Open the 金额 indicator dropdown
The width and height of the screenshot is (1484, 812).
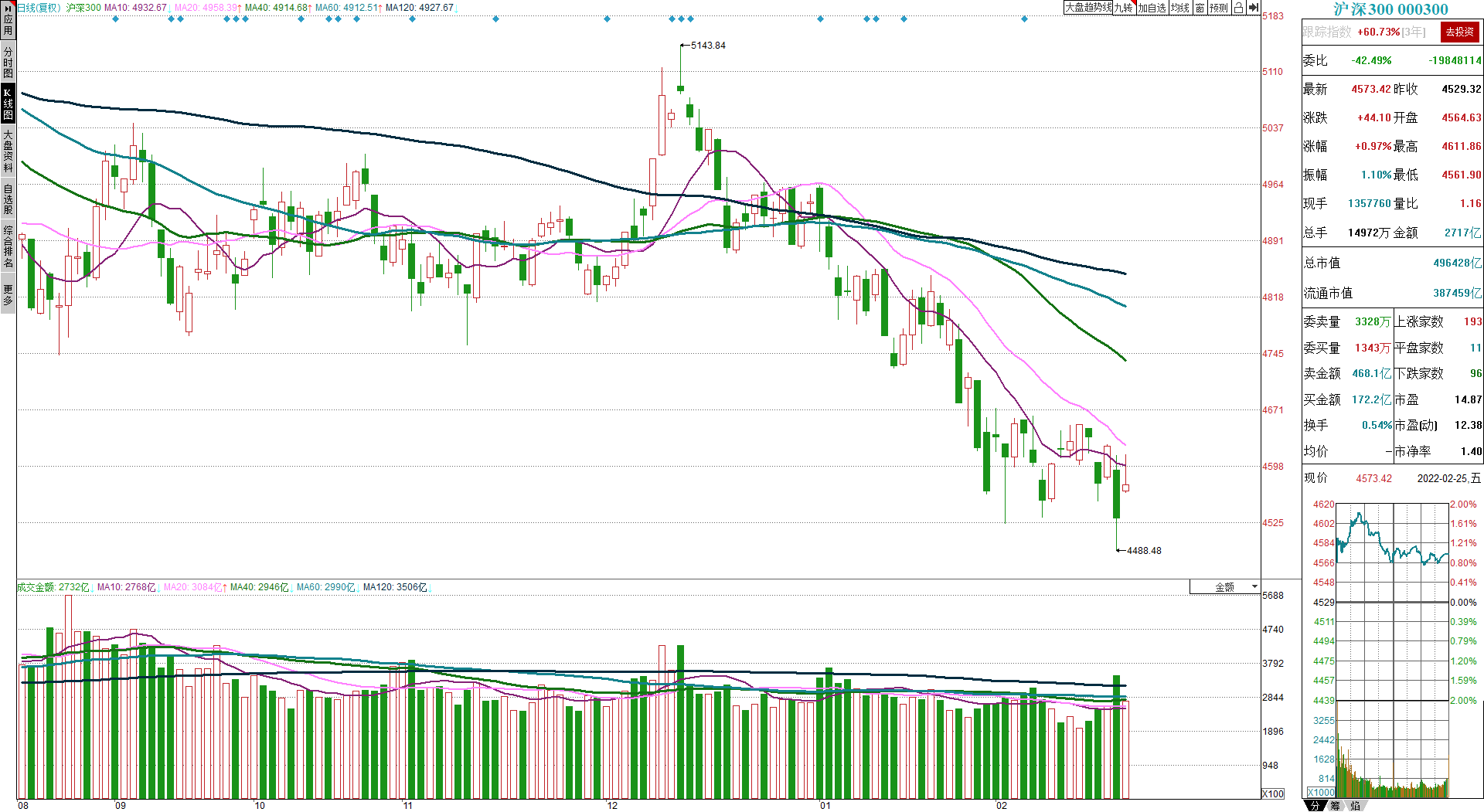tap(1225, 587)
